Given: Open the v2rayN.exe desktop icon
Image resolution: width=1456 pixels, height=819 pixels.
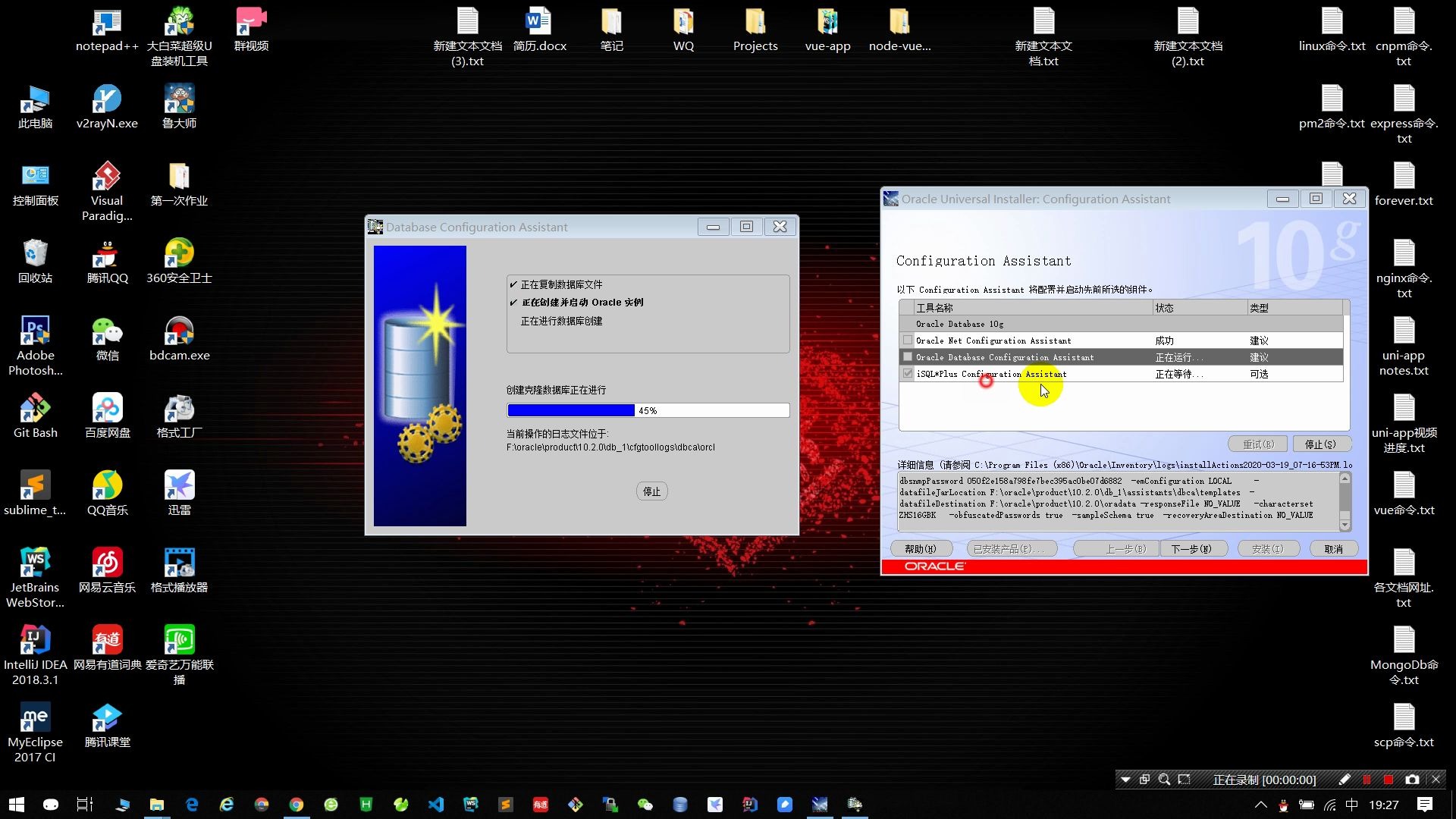Looking at the screenshot, I should (x=107, y=107).
